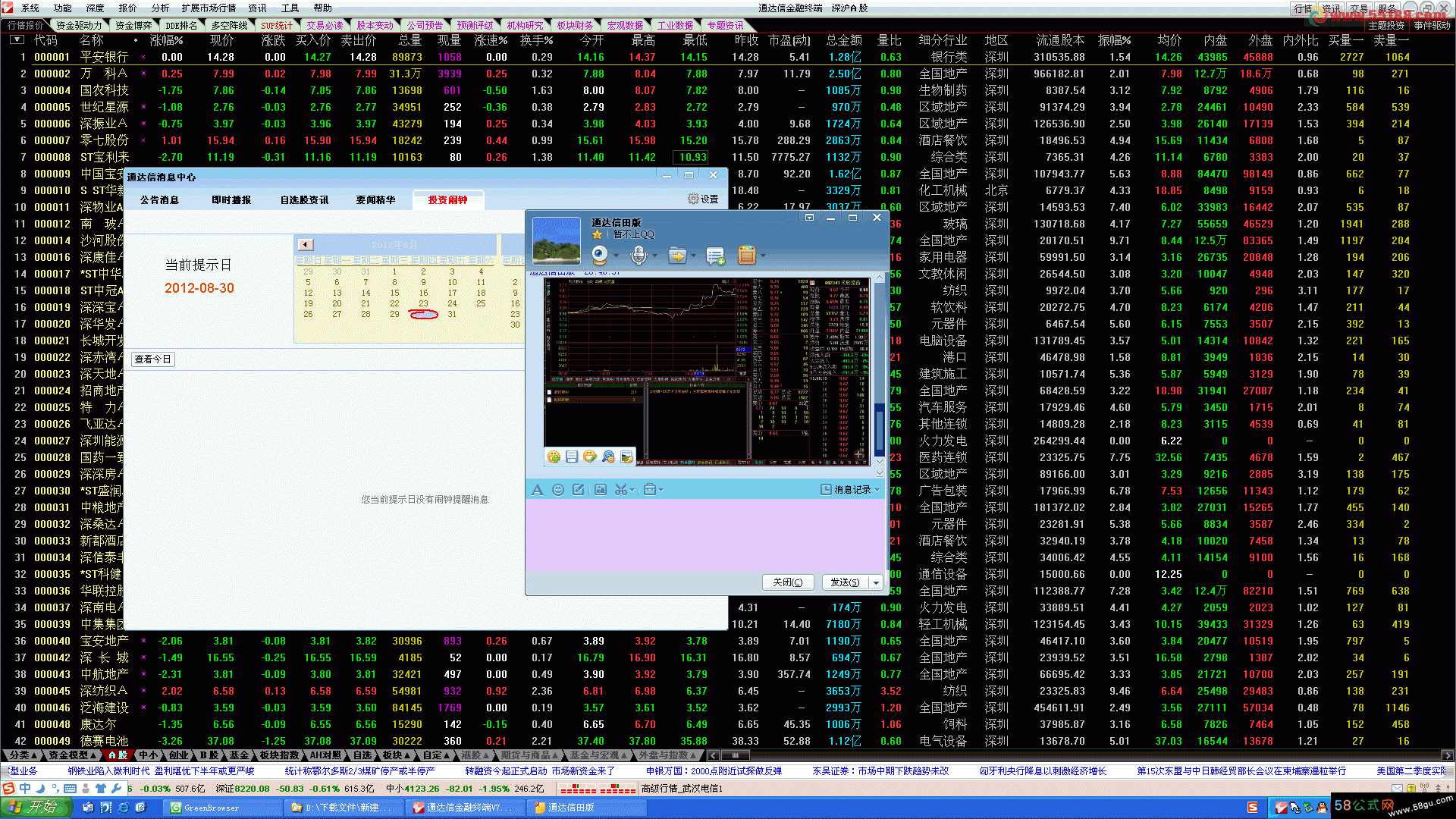The height and width of the screenshot is (819, 1456).
Task: Open the QQ apps box icon
Action: tap(747, 256)
